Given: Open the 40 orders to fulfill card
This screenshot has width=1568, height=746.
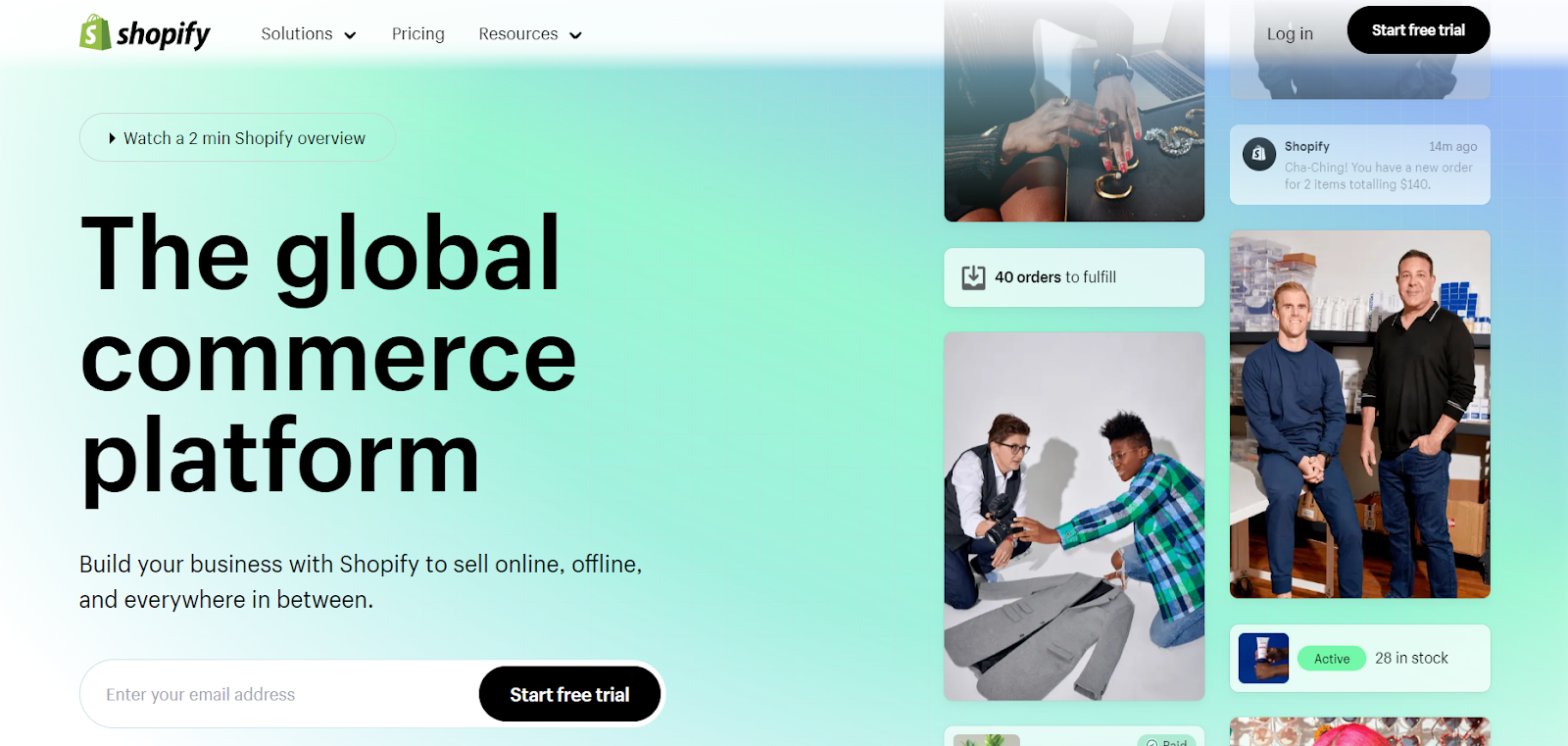Looking at the screenshot, I should (1074, 277).
